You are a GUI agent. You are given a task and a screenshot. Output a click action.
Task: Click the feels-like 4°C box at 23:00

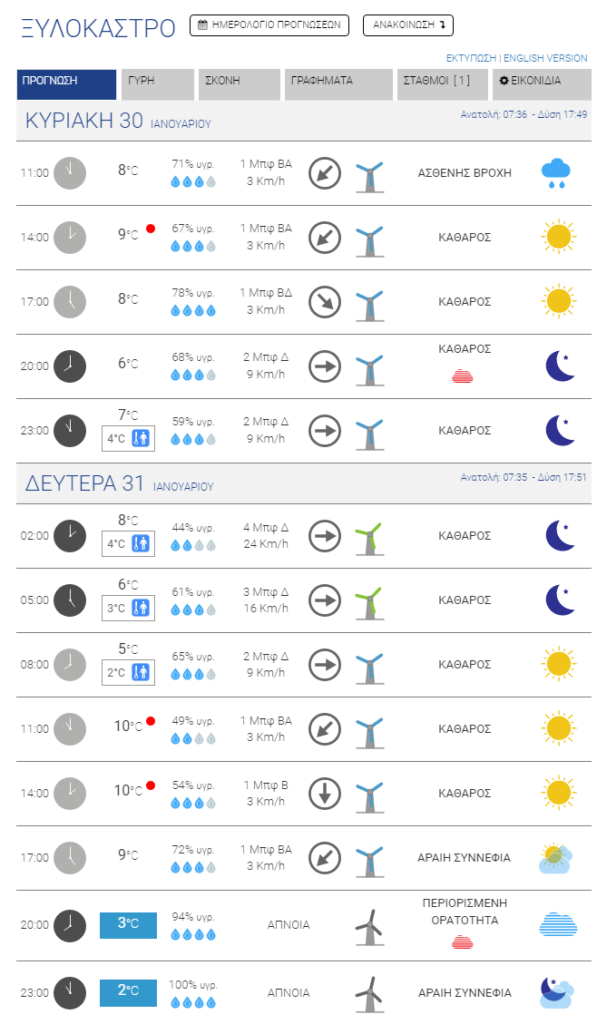(128, 438)
